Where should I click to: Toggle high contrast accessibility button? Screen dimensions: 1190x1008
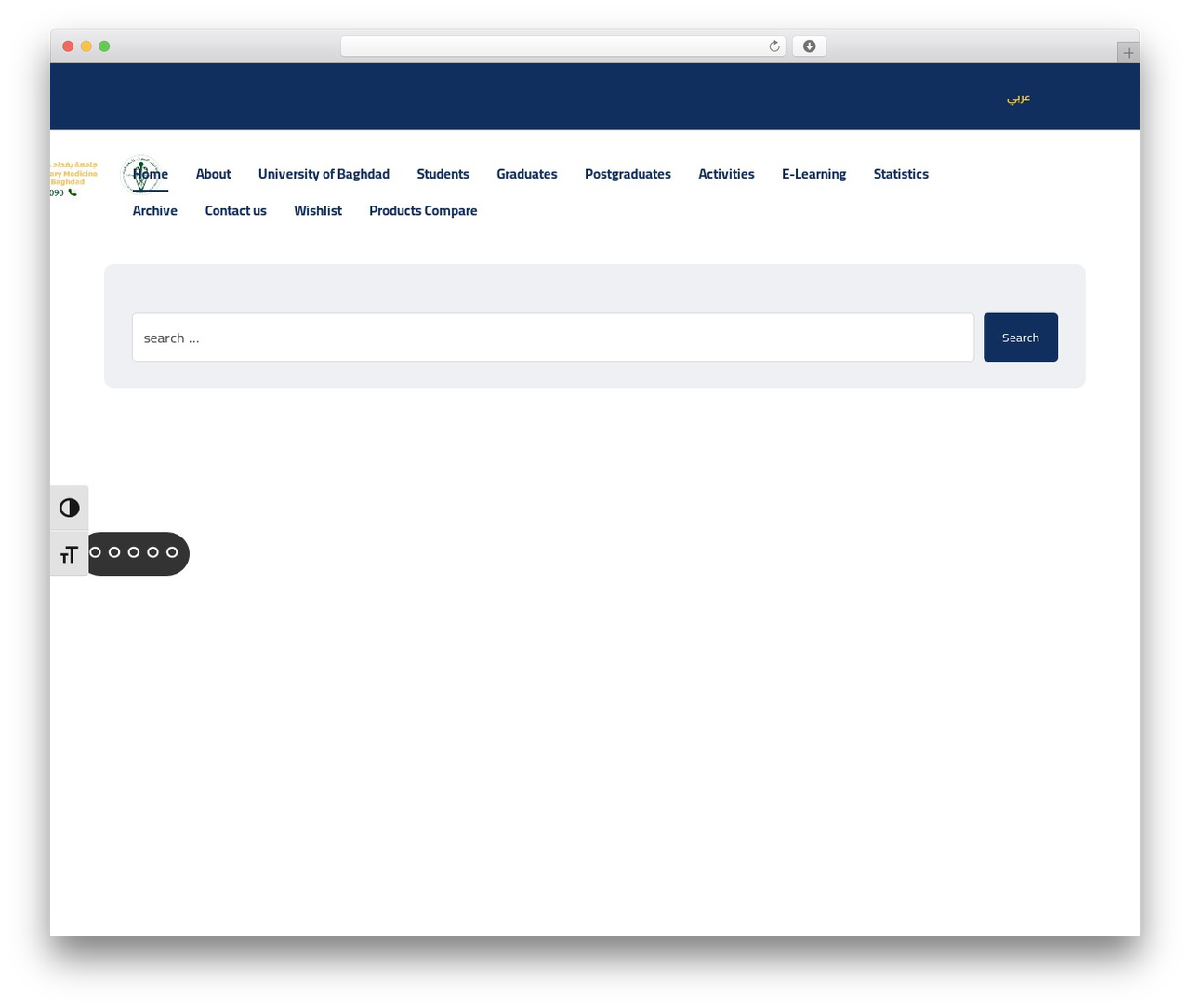[x=70, y=508]
